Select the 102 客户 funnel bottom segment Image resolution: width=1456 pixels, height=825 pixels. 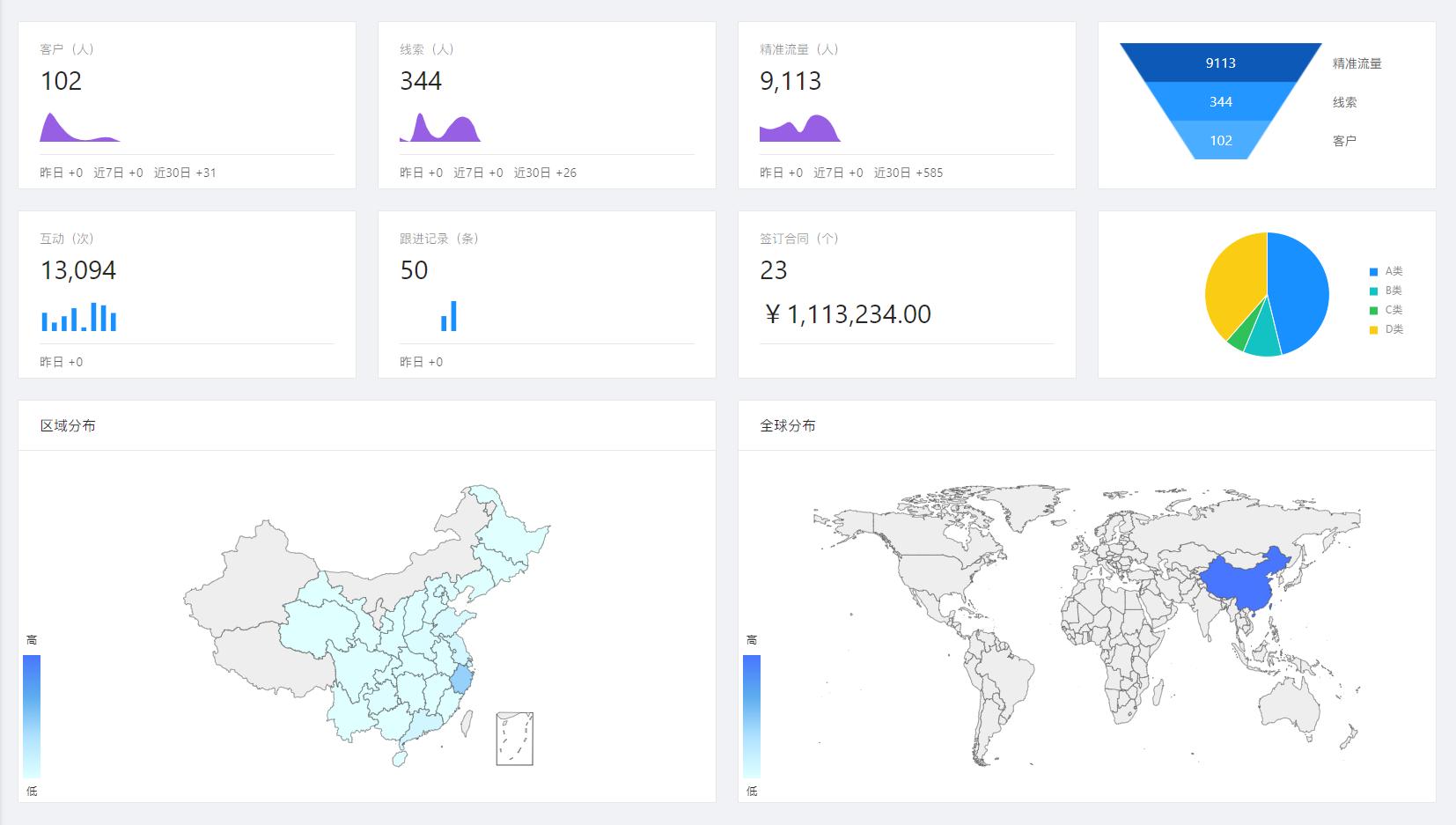pos(1220,141)
